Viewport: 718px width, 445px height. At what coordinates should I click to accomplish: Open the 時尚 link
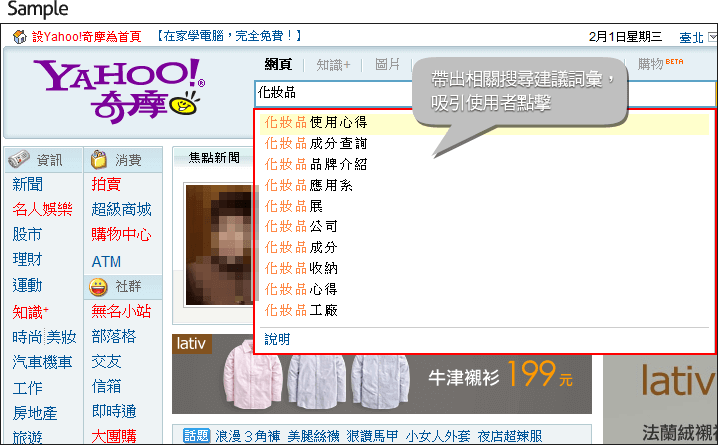[x=27, y=338]
